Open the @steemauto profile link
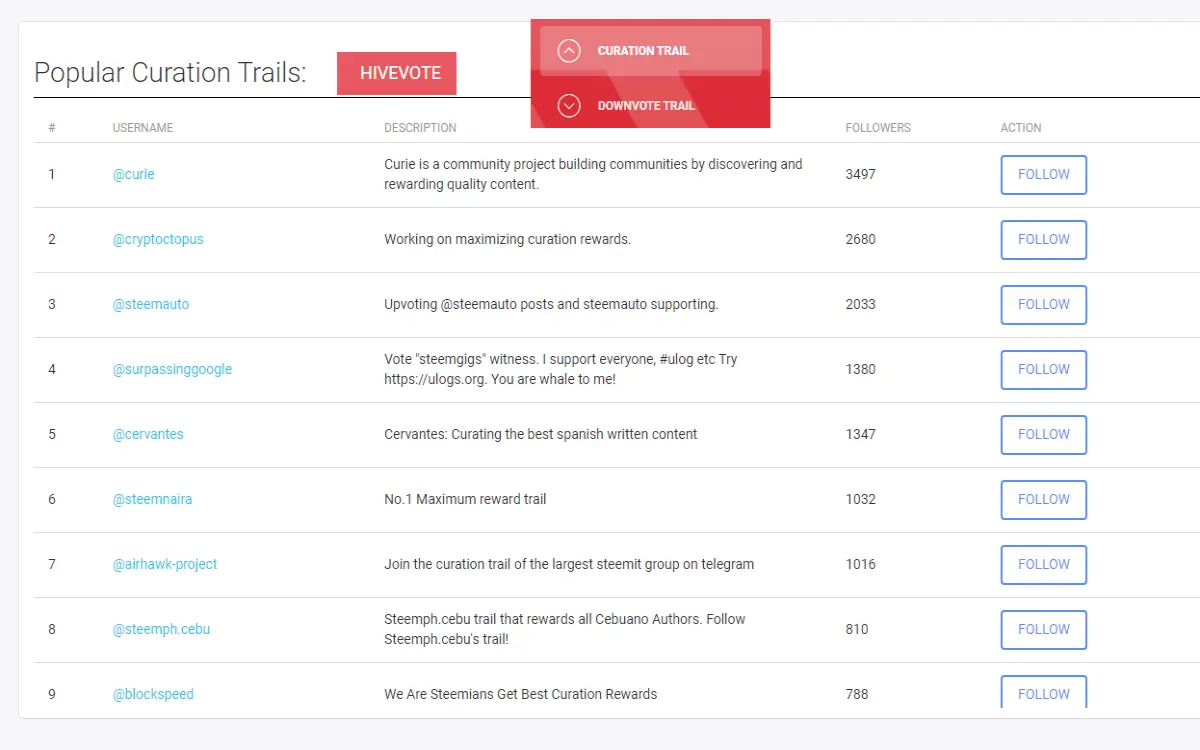This screenshot has width=1200, height=750. 151,304
